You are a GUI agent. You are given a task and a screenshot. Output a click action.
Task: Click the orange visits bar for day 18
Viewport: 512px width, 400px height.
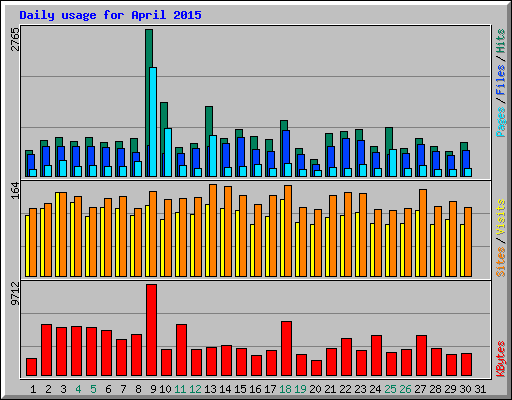pyautogui.click(x=288, y=231)
